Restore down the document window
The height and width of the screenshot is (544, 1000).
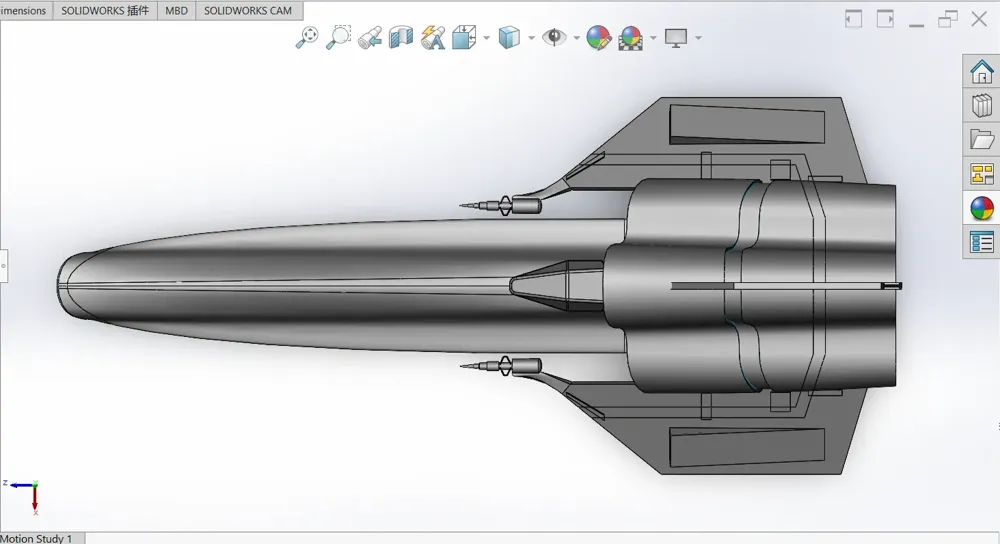(x=948, y=19)
